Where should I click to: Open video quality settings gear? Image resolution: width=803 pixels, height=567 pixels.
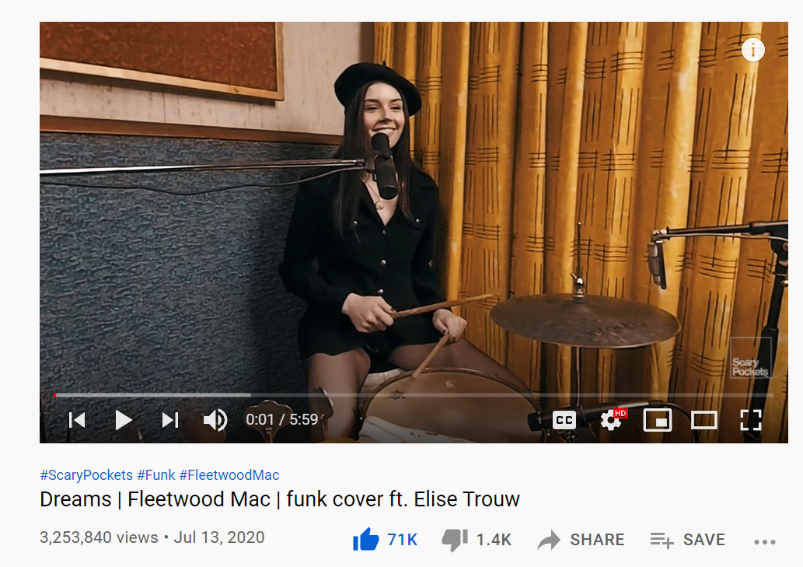(x=611, y=420)
